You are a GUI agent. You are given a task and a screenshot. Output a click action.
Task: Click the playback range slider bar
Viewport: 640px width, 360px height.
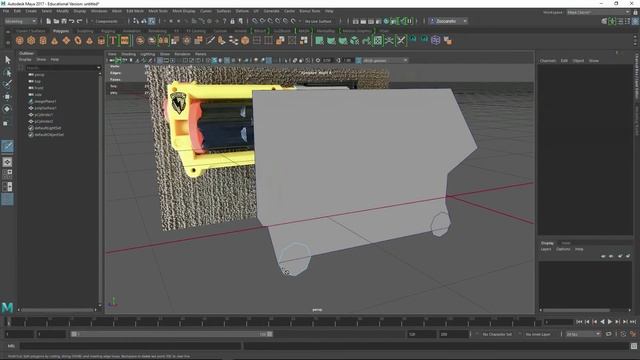(x=171, y=334)
